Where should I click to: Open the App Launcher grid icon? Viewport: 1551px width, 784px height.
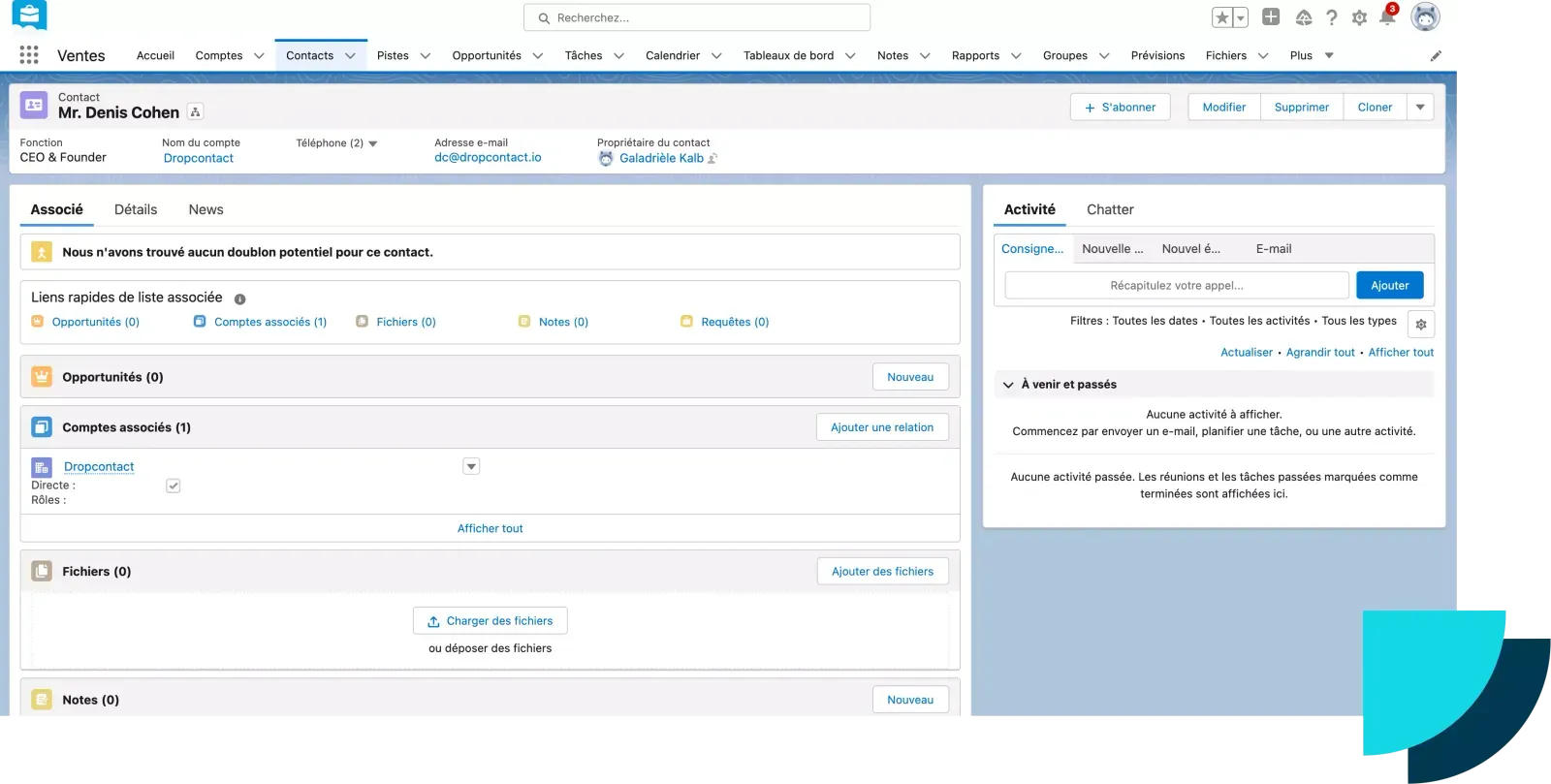[29, 55]
